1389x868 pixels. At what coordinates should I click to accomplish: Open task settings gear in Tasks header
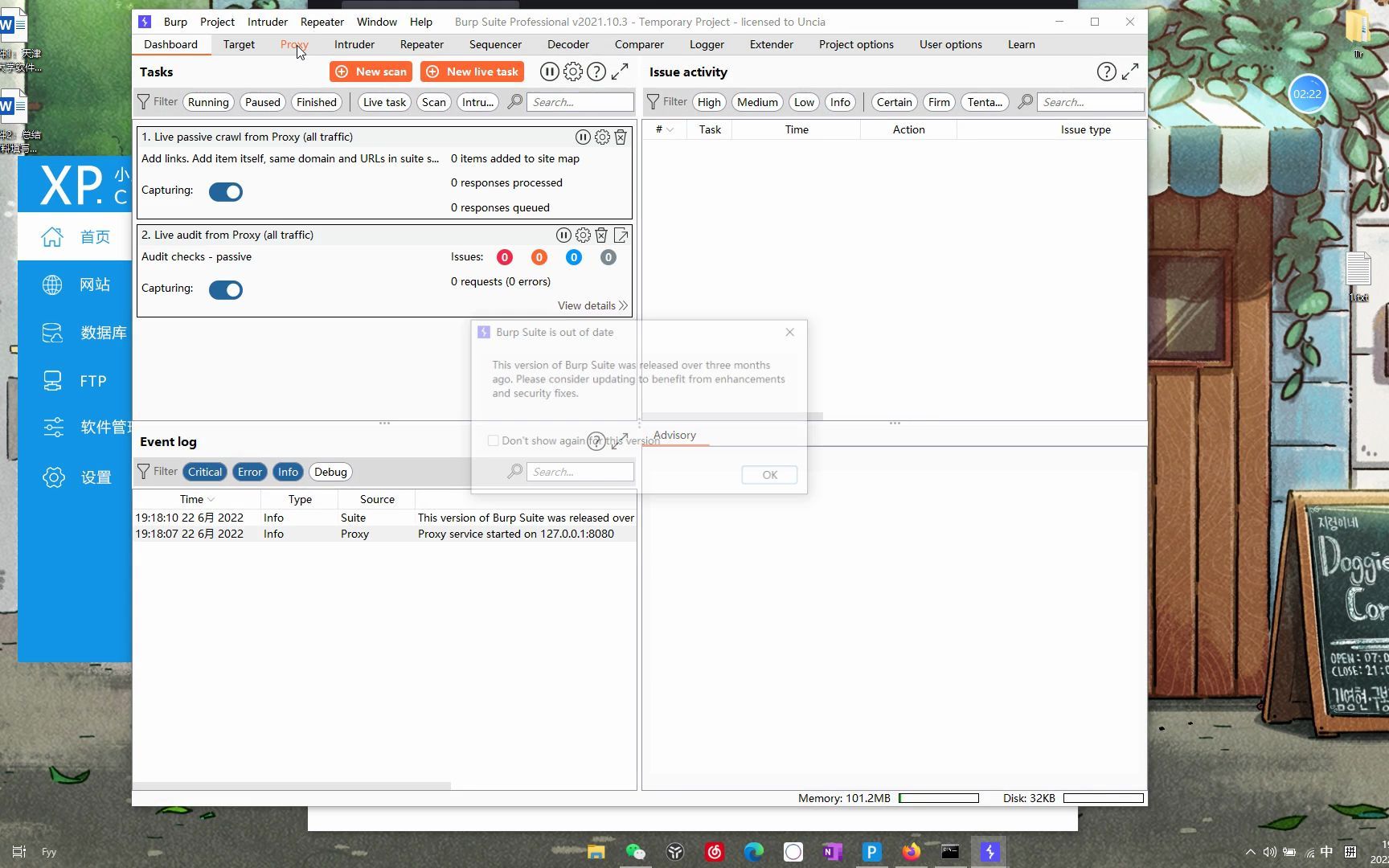point(572,72)
